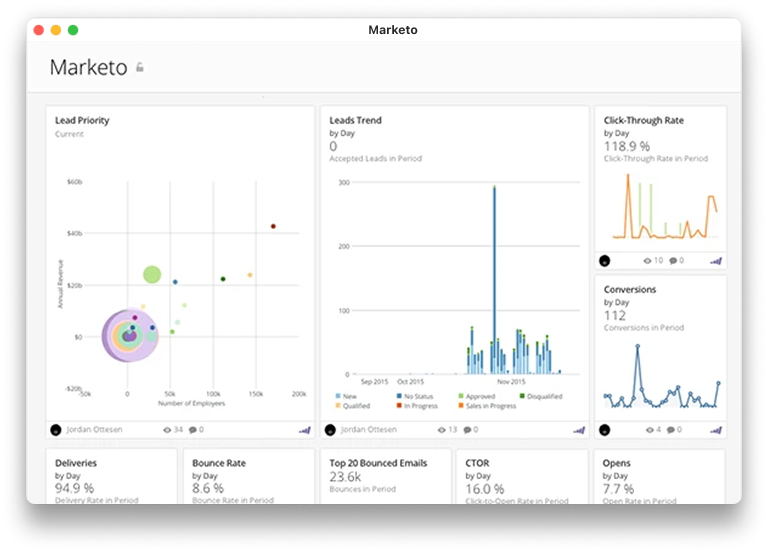Click the large light green bubble in scatter chart
The image size is (768, 552).
[x=152, y=274]
